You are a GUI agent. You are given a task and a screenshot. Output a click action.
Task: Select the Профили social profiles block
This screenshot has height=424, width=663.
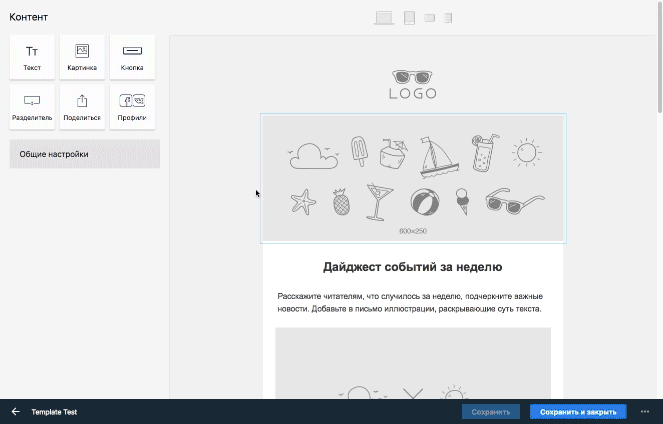132,107
